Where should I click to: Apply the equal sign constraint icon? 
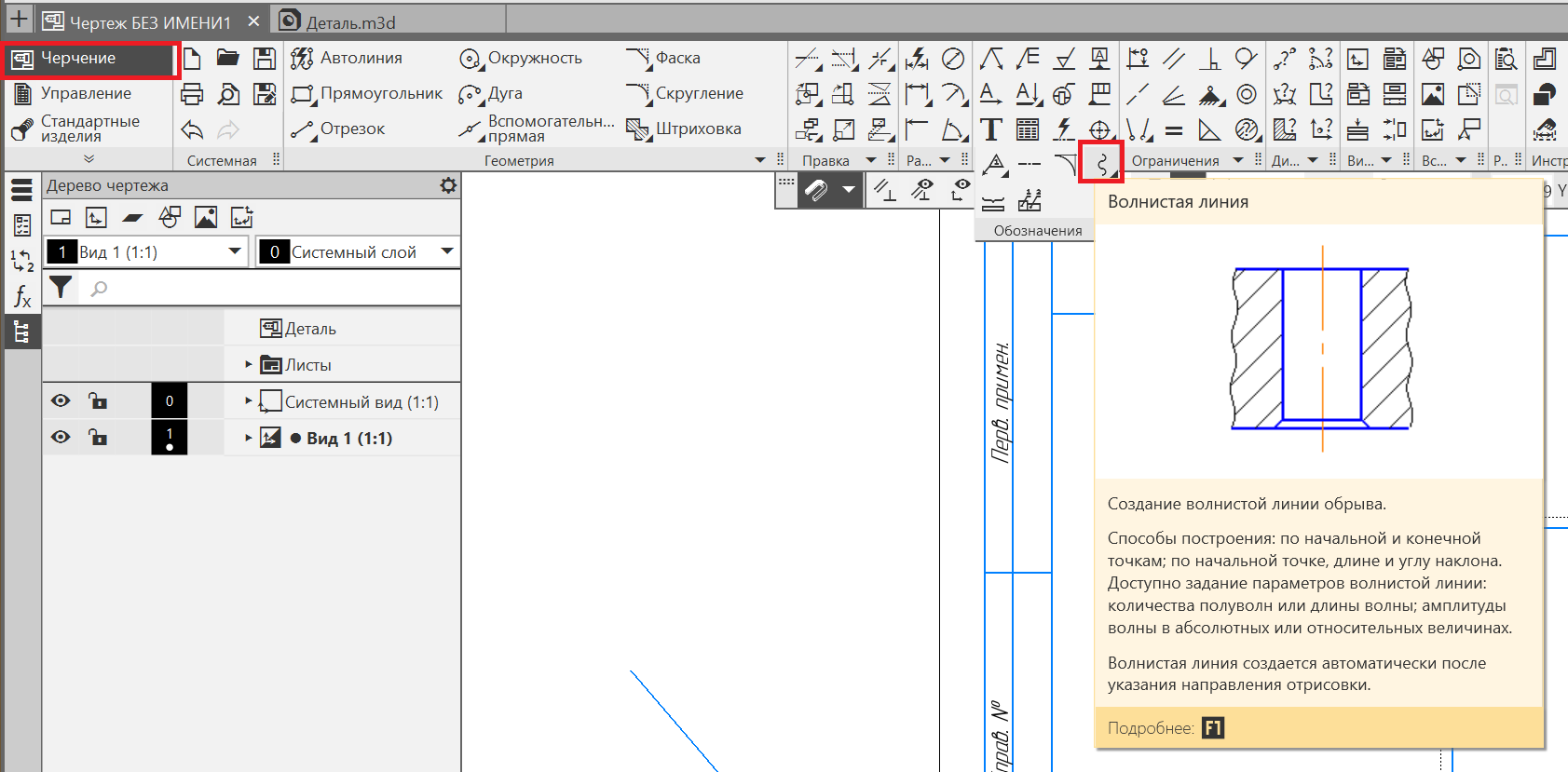tap(1174, 129)
